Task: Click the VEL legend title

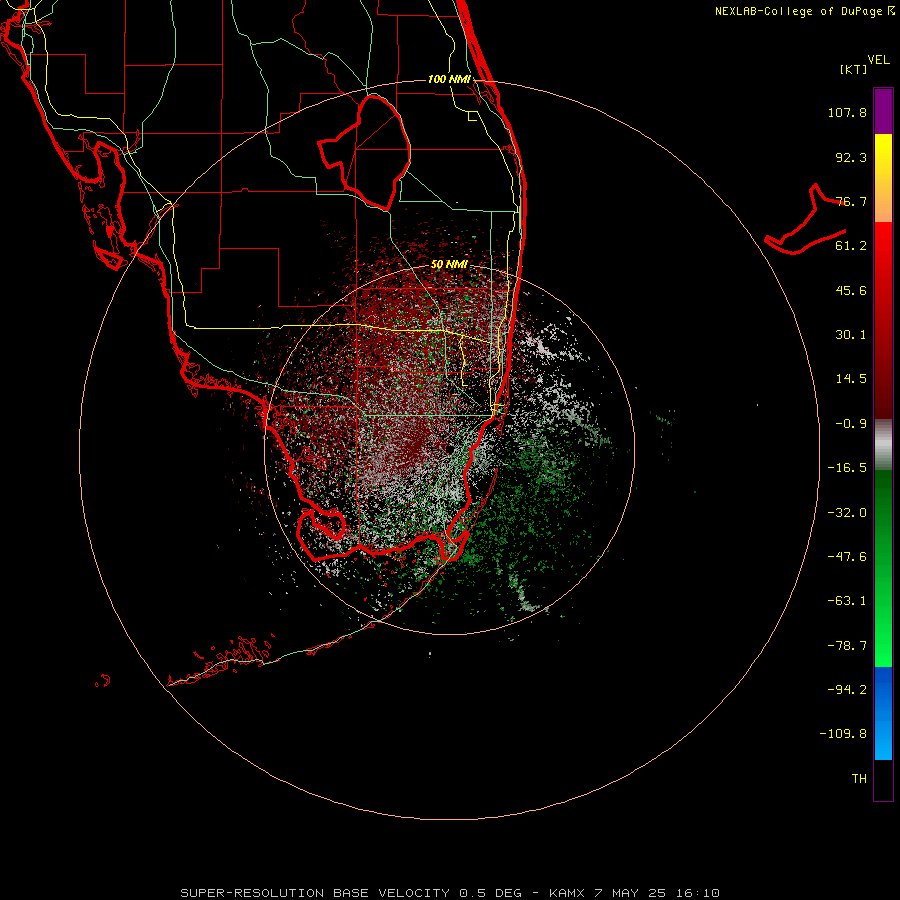Action: point(878,60)
